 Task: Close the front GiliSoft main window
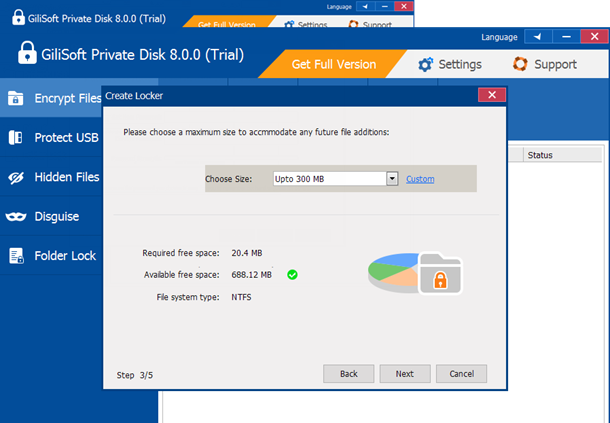click(x=594, y=37)
